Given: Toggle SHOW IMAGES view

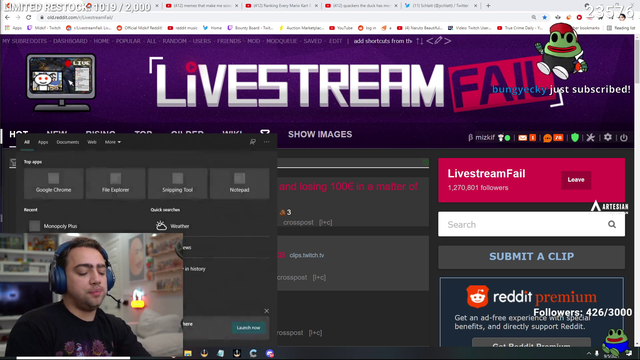Looking at the screenshot, I should tap(320, 134).
